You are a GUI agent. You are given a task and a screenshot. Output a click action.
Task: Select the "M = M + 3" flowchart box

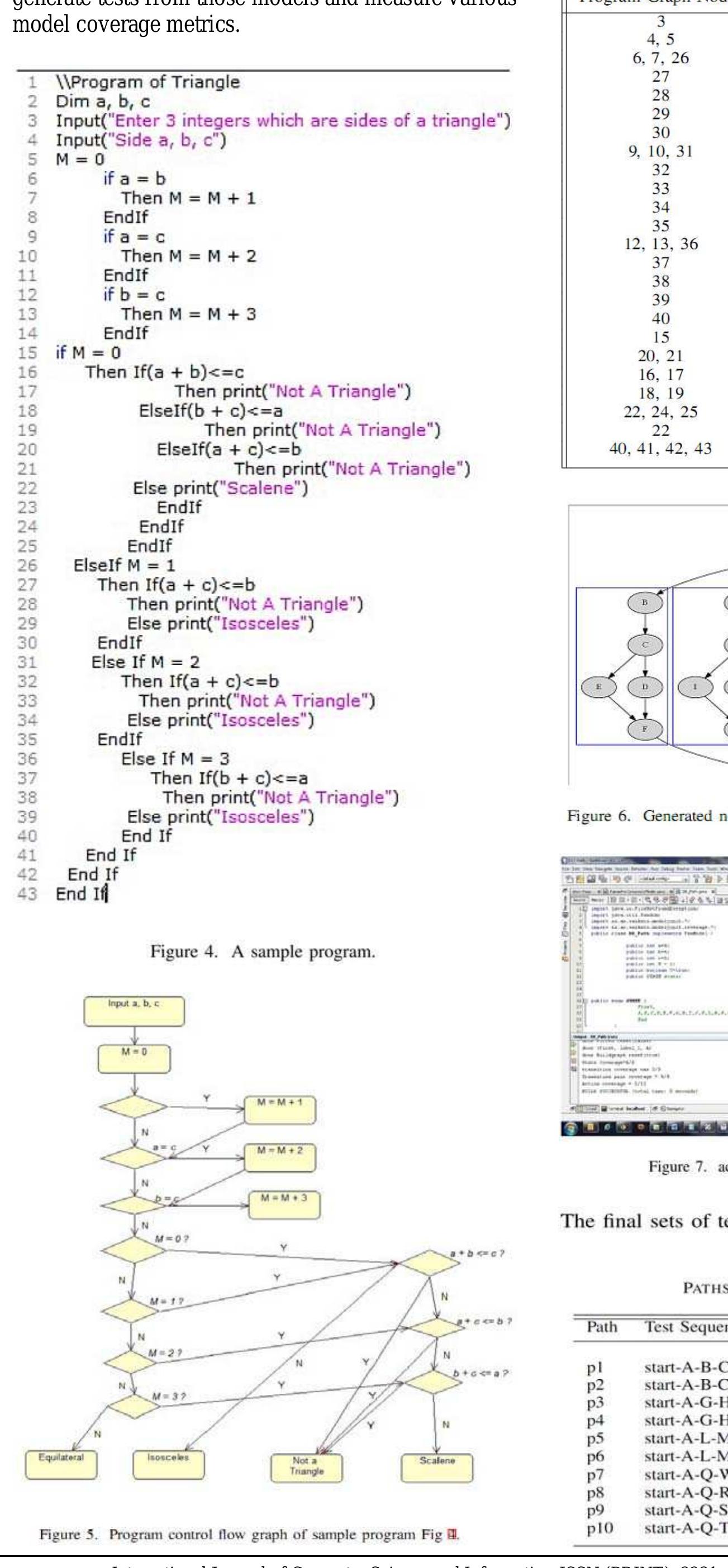[284, 1206]
